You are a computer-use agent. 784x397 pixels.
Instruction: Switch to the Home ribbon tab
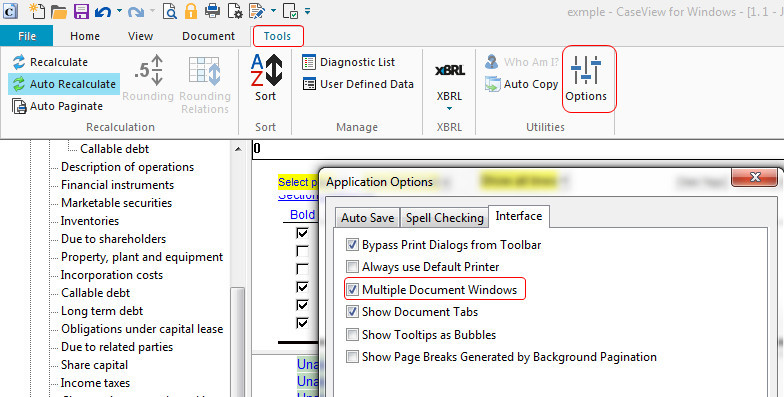tap(84, 36)
